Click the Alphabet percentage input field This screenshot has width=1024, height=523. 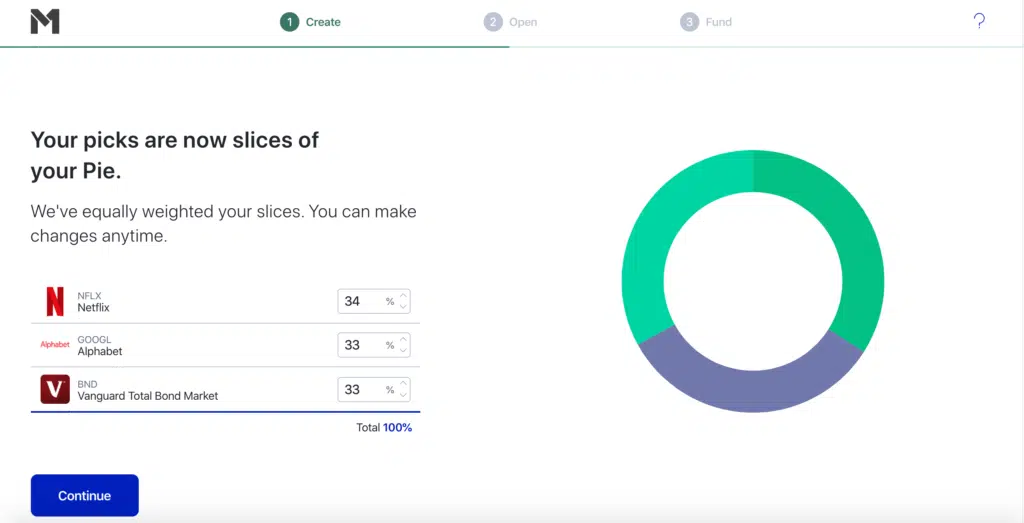pos(362,345)
